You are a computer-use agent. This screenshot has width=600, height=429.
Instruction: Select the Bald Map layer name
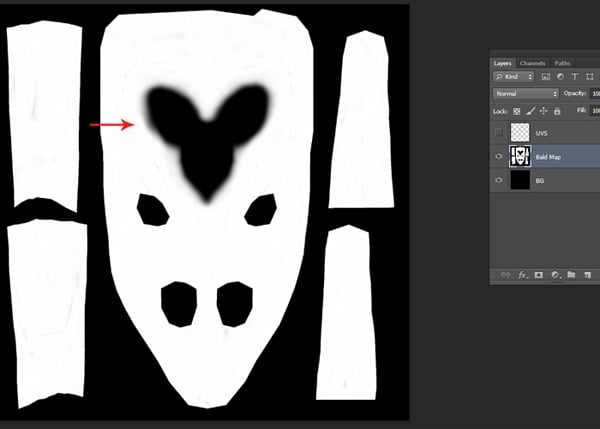click(548, 157)
